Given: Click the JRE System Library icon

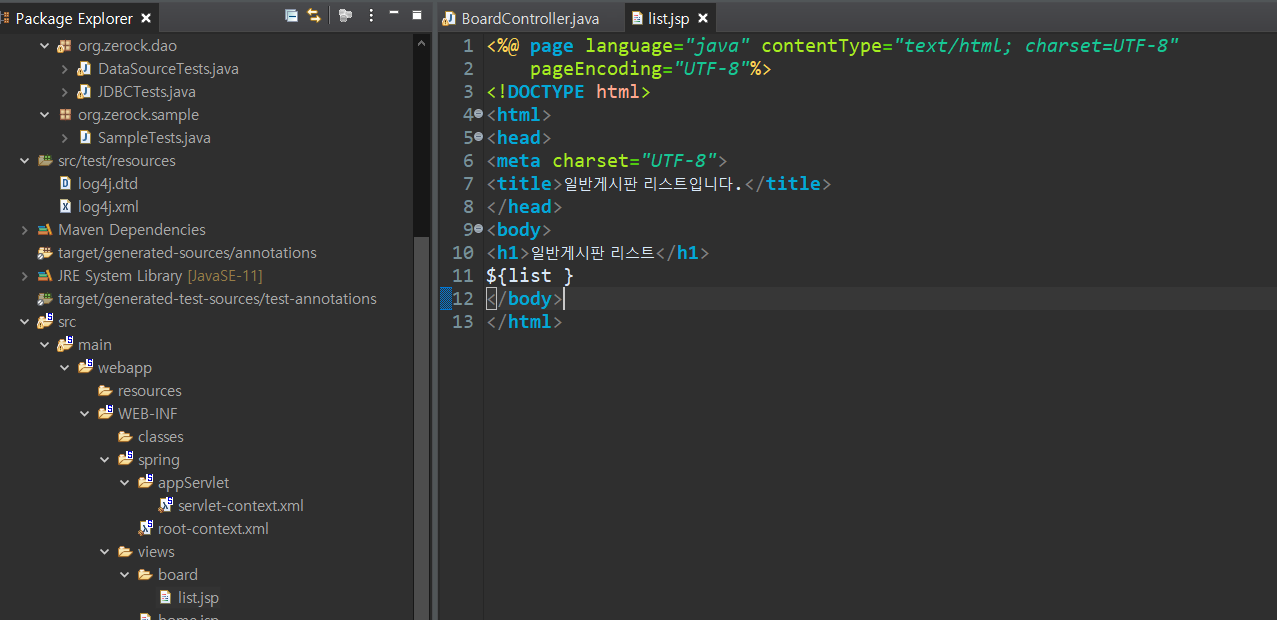Looking at the screenshot, I should pos(45,275).
